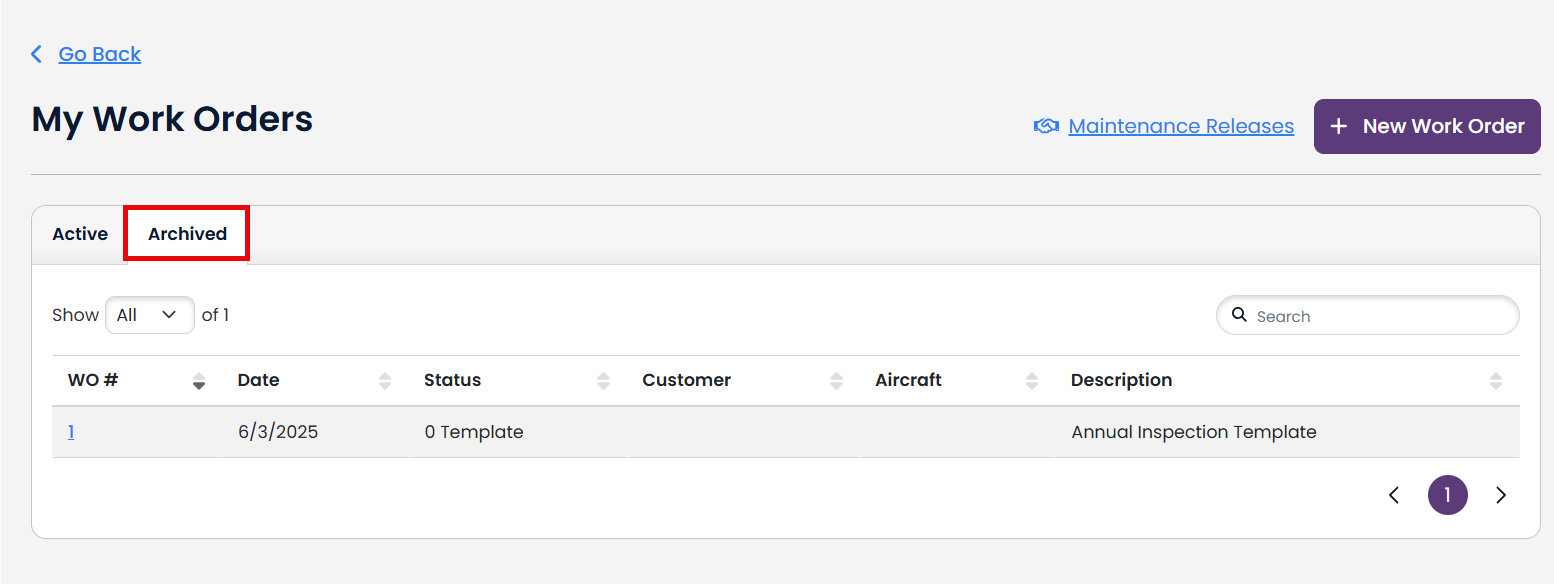This screenshot has width=1554, height=584.
Task: Sort by Status column arrows
Action: point(603,380)
